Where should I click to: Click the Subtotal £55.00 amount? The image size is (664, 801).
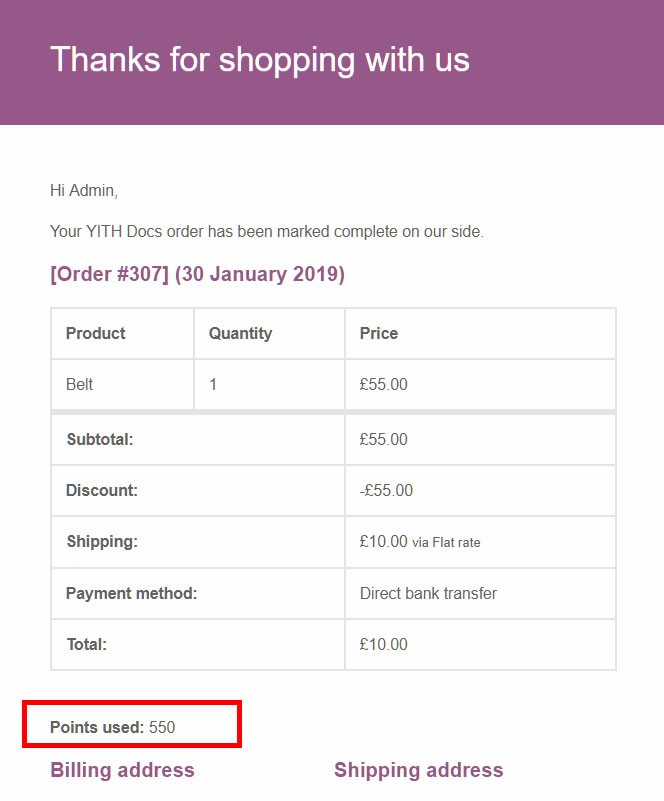384,439
